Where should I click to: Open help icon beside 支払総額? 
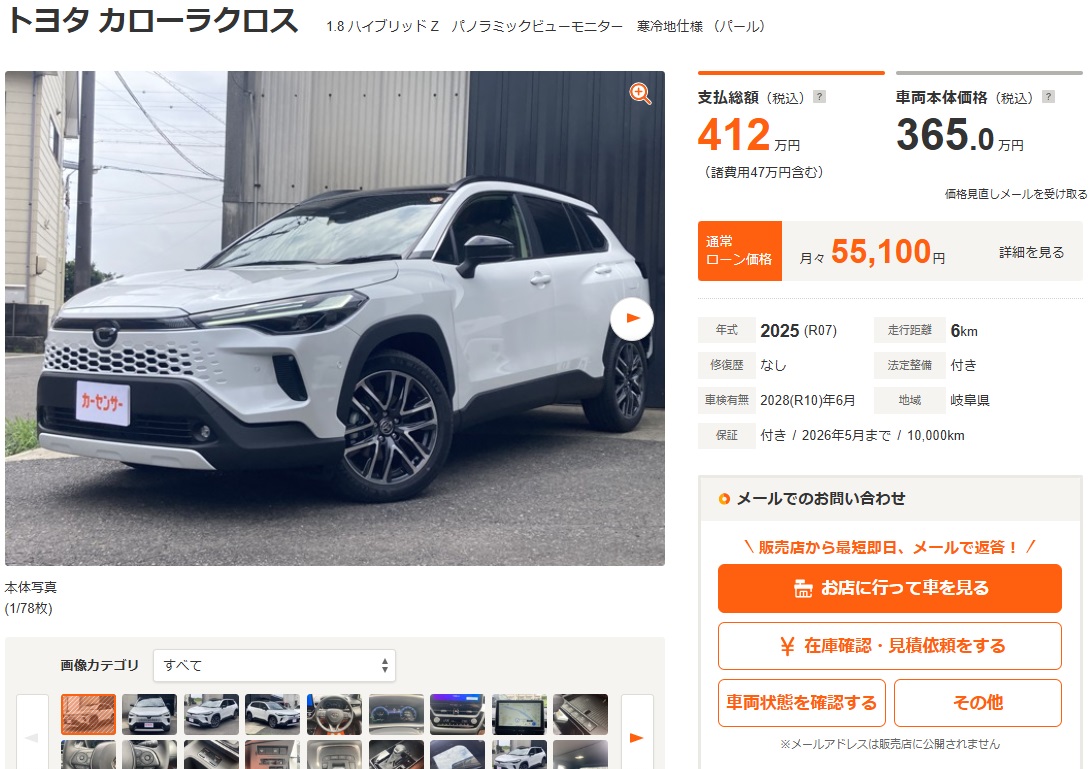point(820,97)
